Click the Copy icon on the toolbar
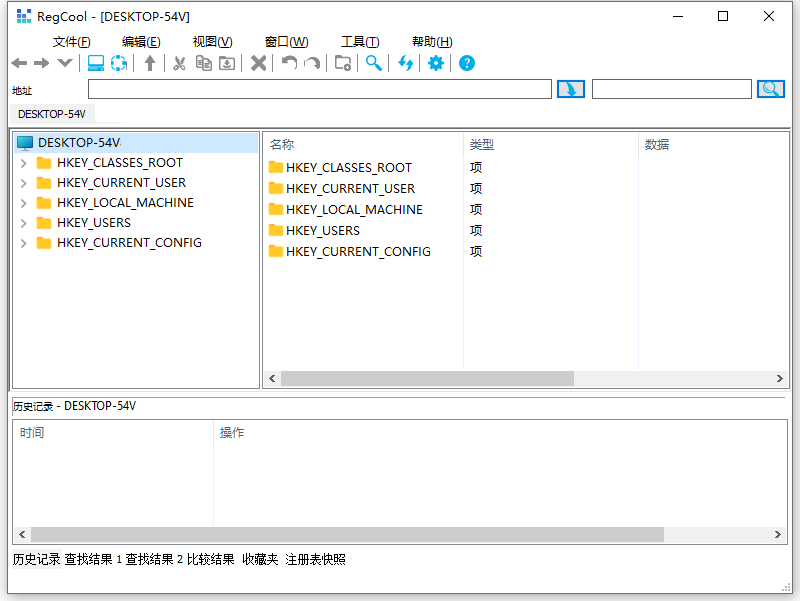The height and width of the screenshot is (601, 800). 204,63
